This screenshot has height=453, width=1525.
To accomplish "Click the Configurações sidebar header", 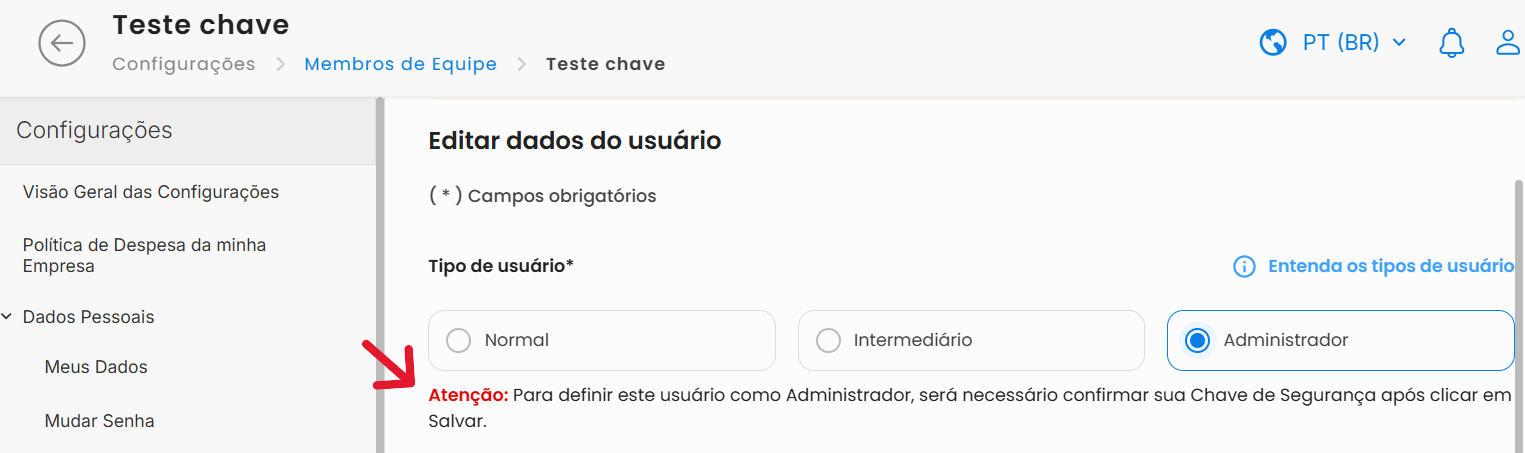I will click(94, 130).
